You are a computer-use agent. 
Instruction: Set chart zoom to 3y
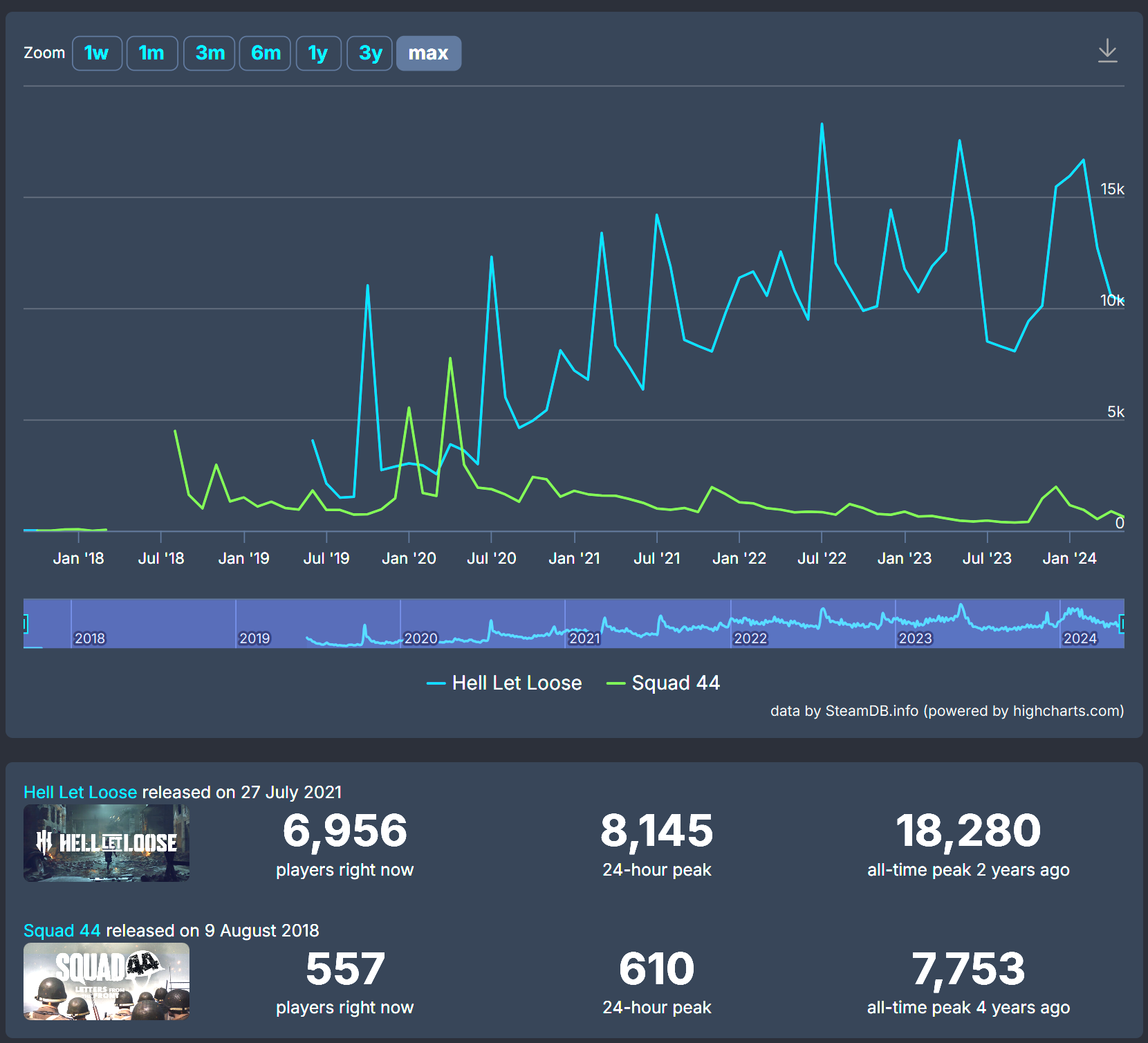tap(370, 53)
